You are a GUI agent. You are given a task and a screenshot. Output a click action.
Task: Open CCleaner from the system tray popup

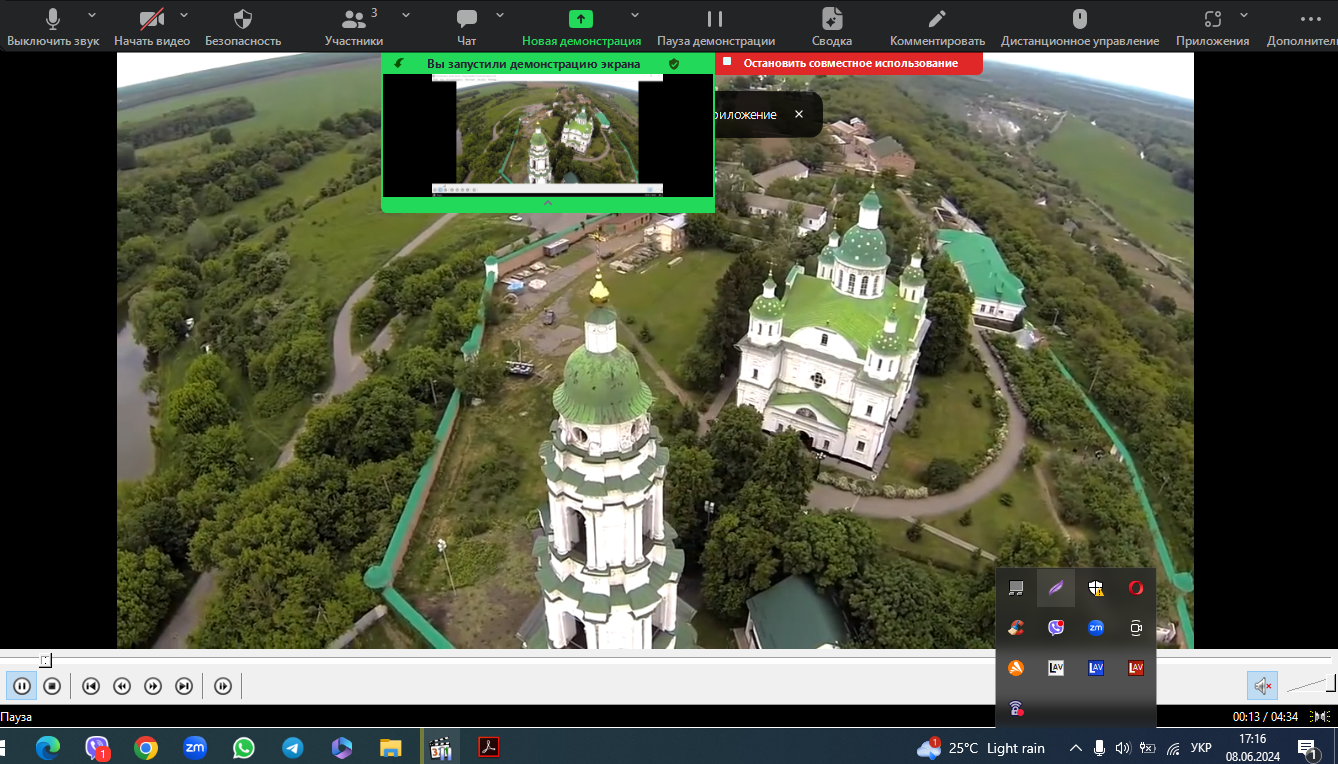click(1016, 628)
